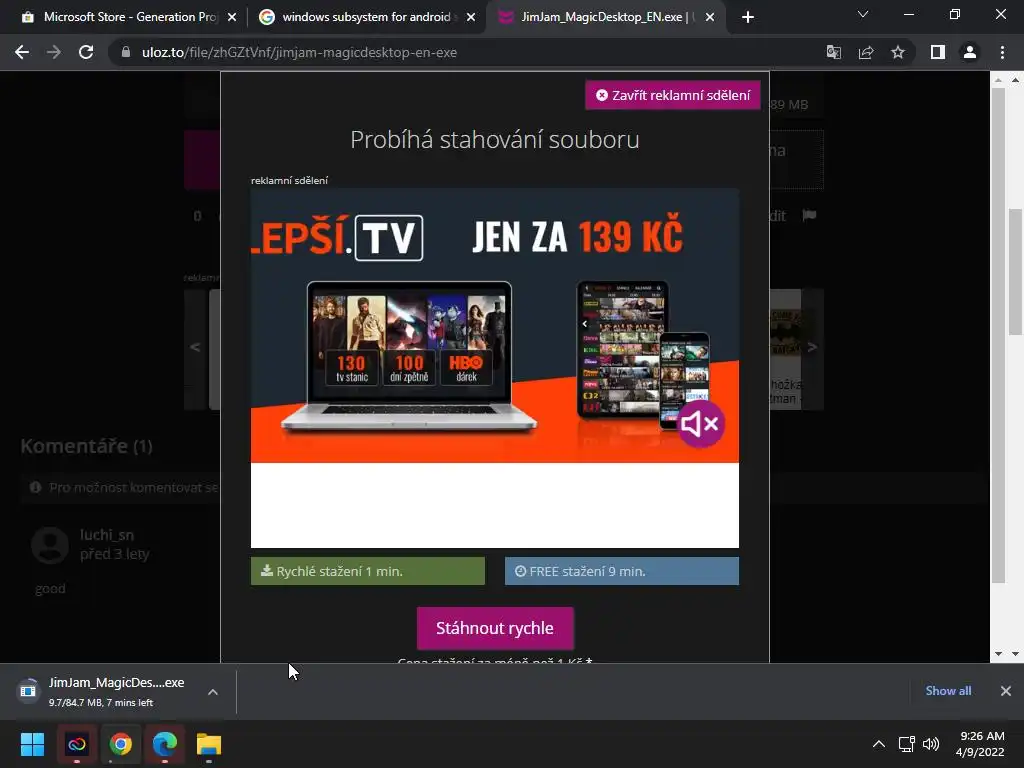Click the luchi_sn commenter avatar
Screen dimensions: 1024x768
pyautogui.click(x=50, y=545)
